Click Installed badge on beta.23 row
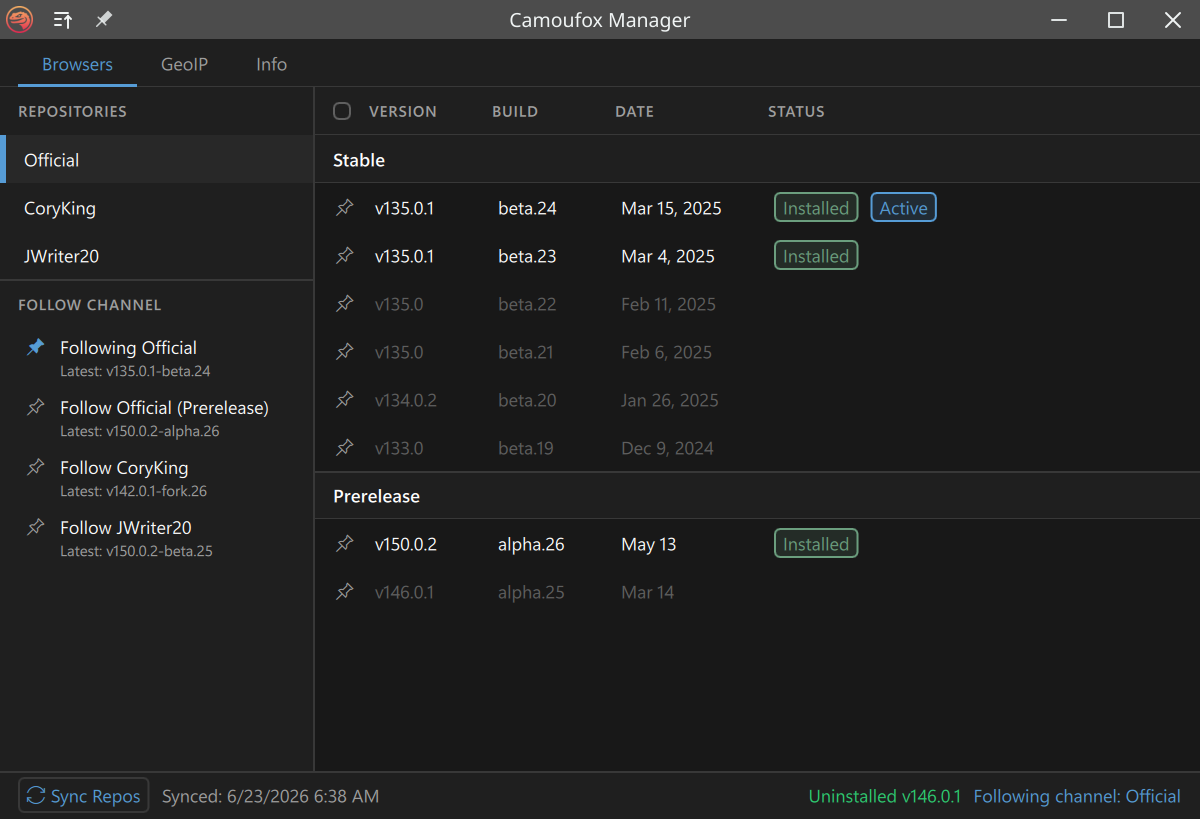This screenshot has height=819, width=1200. 816,256
